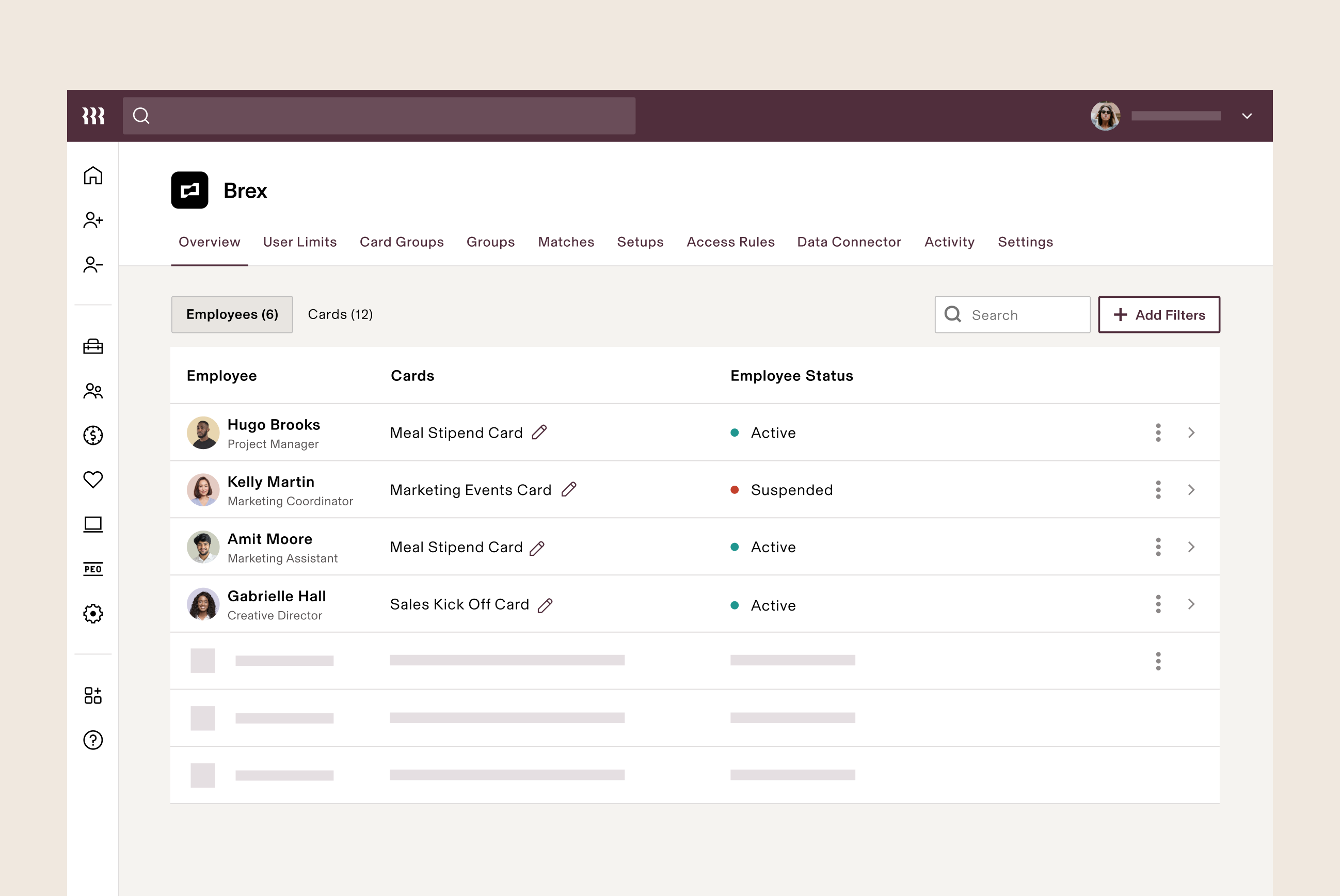Select the Employees (6) view
This screenshot has height=896, width=1340.
coord(232,314)
